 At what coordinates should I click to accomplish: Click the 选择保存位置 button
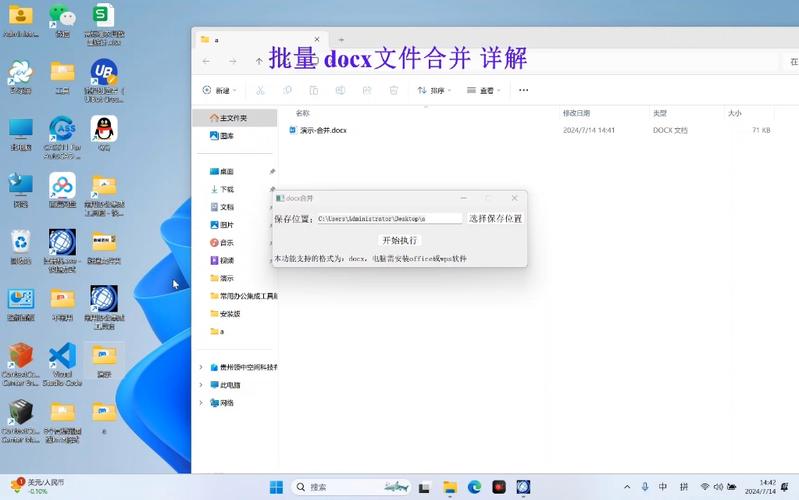495,219
